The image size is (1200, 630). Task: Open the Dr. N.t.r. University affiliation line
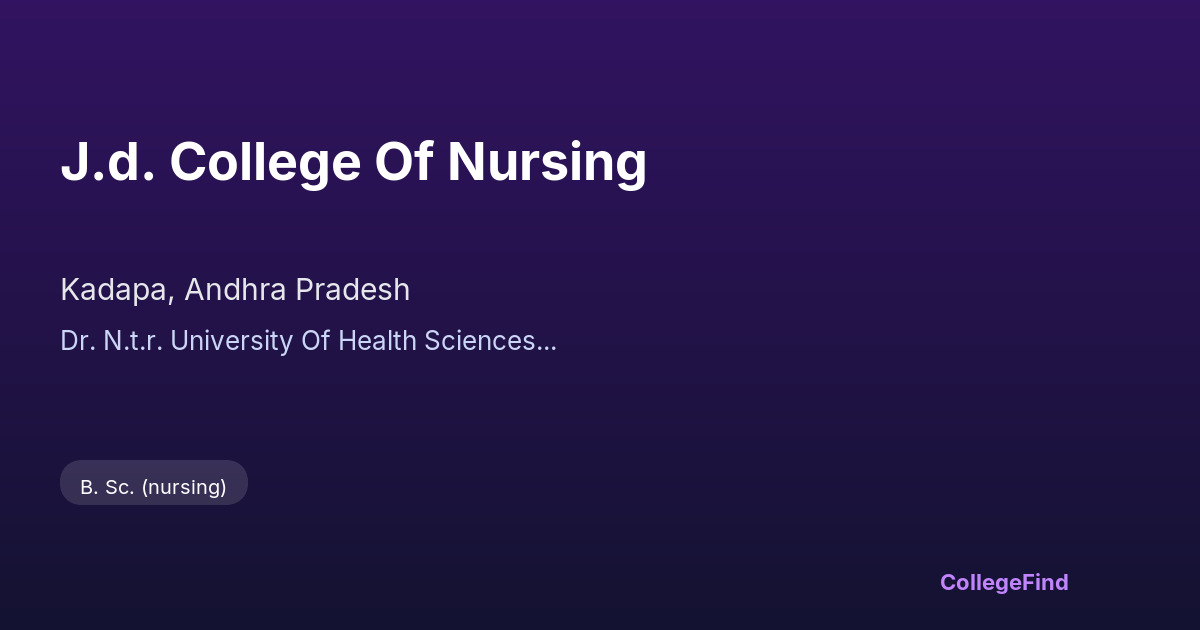[308, 341]
